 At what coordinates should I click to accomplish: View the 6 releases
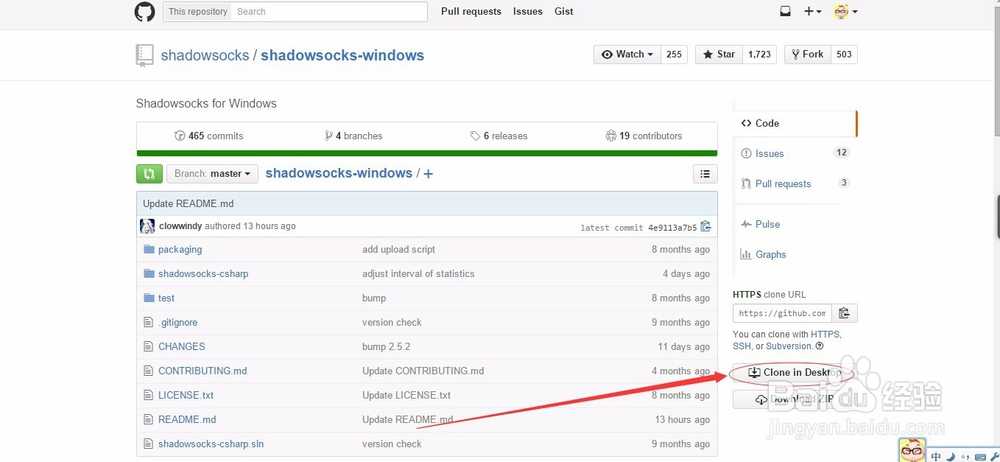(x=499, y=136)
